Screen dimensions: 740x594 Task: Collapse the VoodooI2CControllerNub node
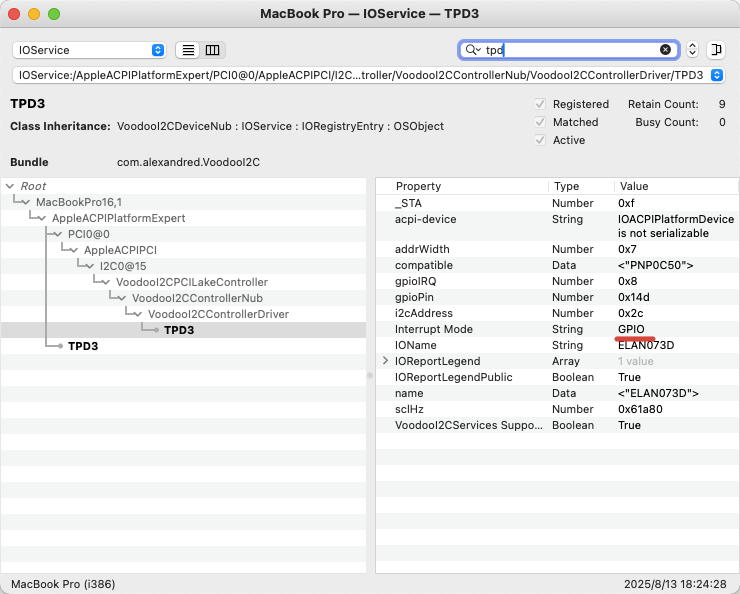tap(122, 298)
